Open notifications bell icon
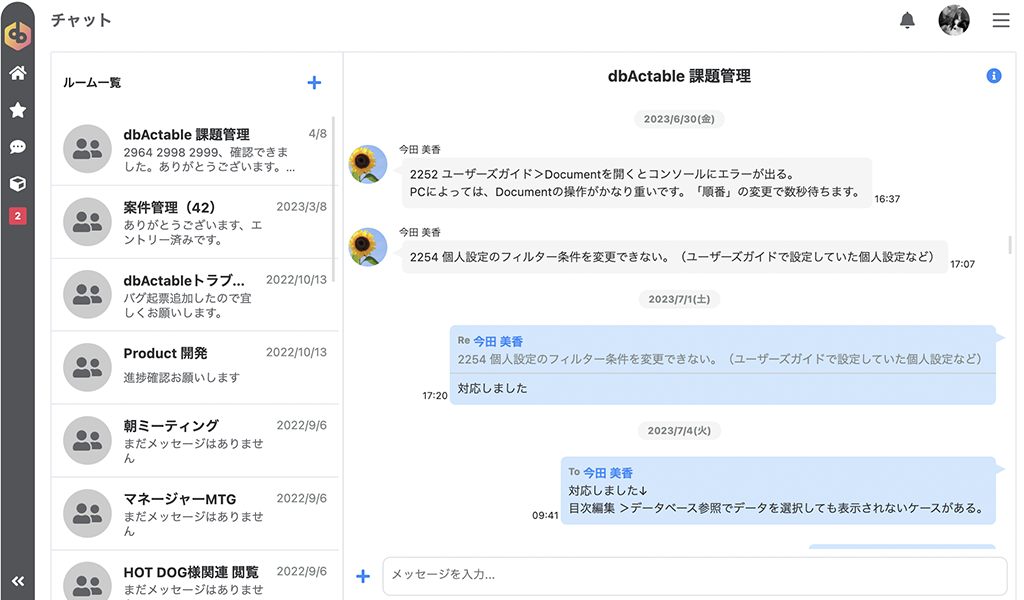1024x600 pixels. click(x=907, y=20)
